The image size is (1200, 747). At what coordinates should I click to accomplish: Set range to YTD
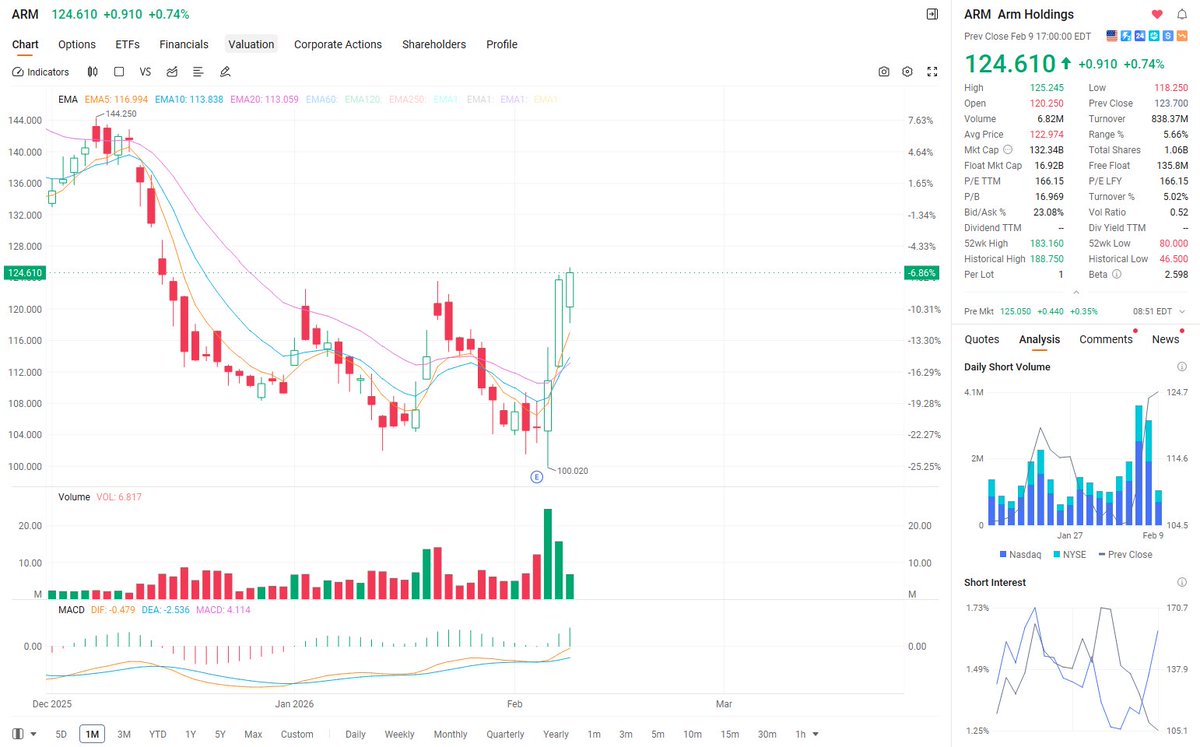pyautogui.click(x=158, y=734)
